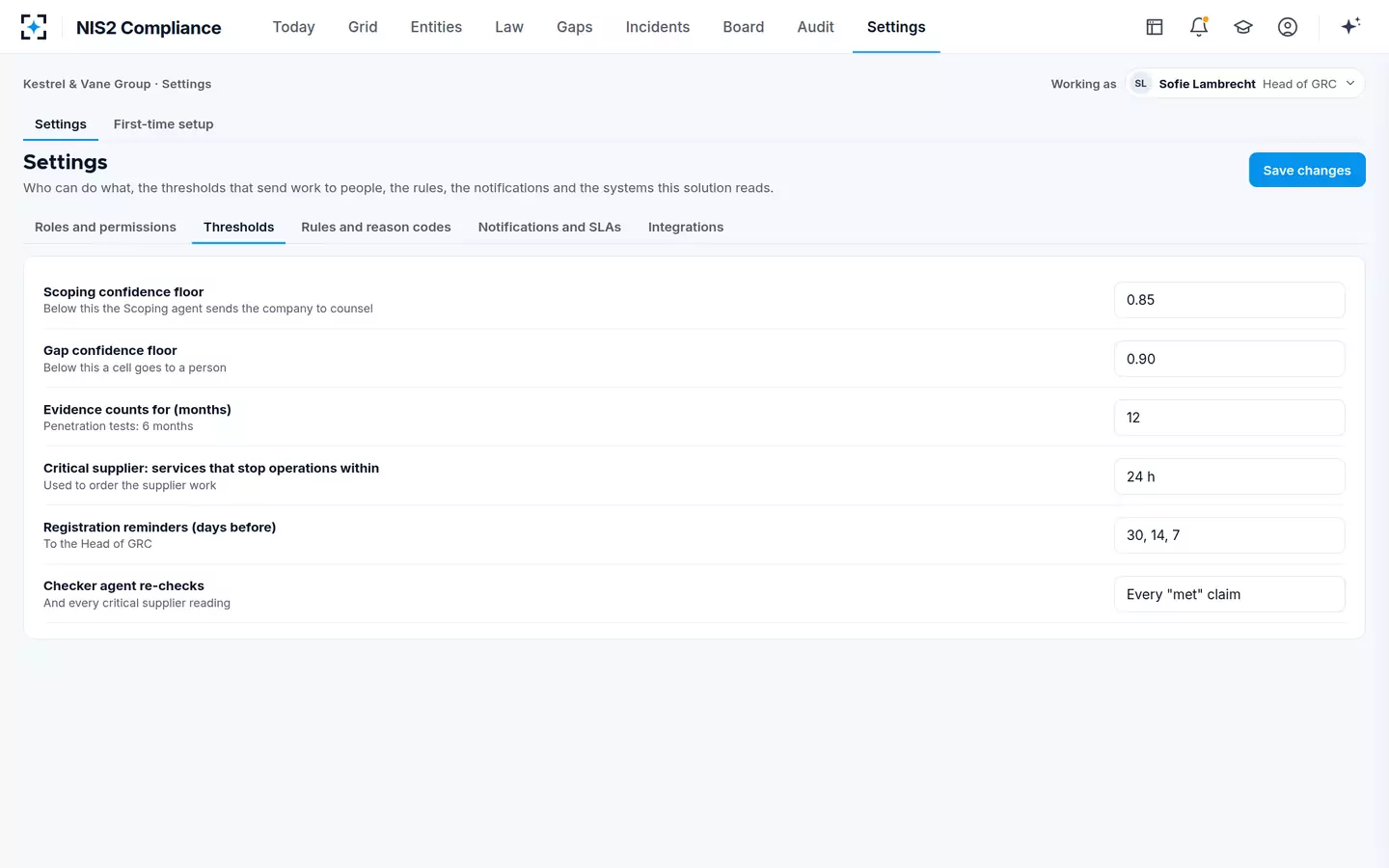Click the Save changes button
The image size is (1389, 868).
[1307, 170]
